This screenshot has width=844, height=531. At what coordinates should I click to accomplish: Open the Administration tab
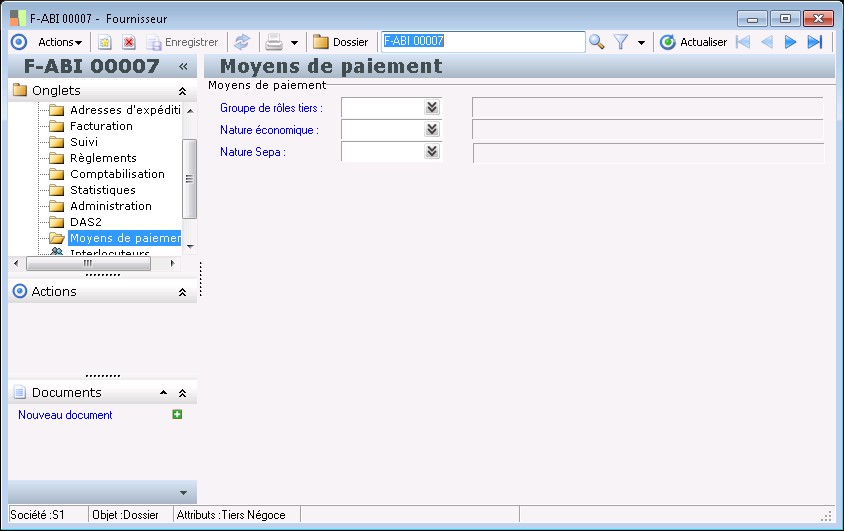111,206
